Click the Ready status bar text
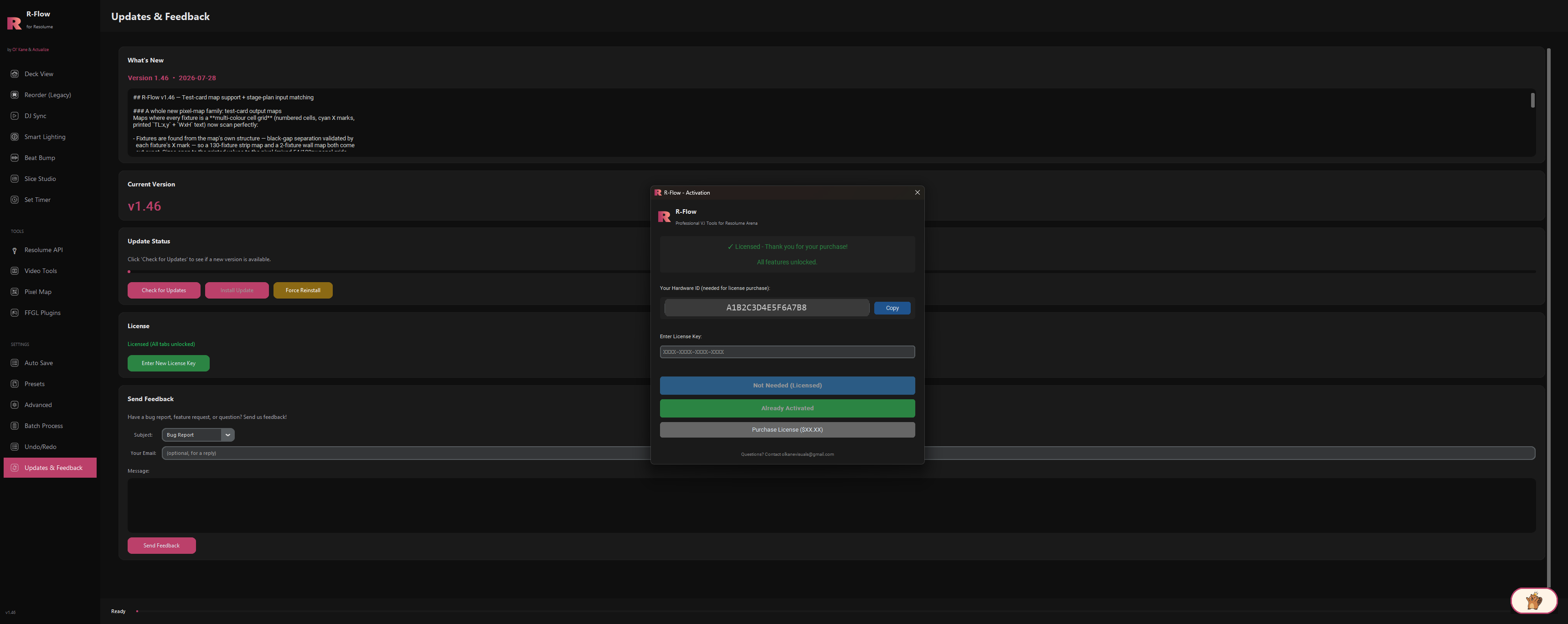1568x624 pixels. pyautogui.click(x=118, y=611)
